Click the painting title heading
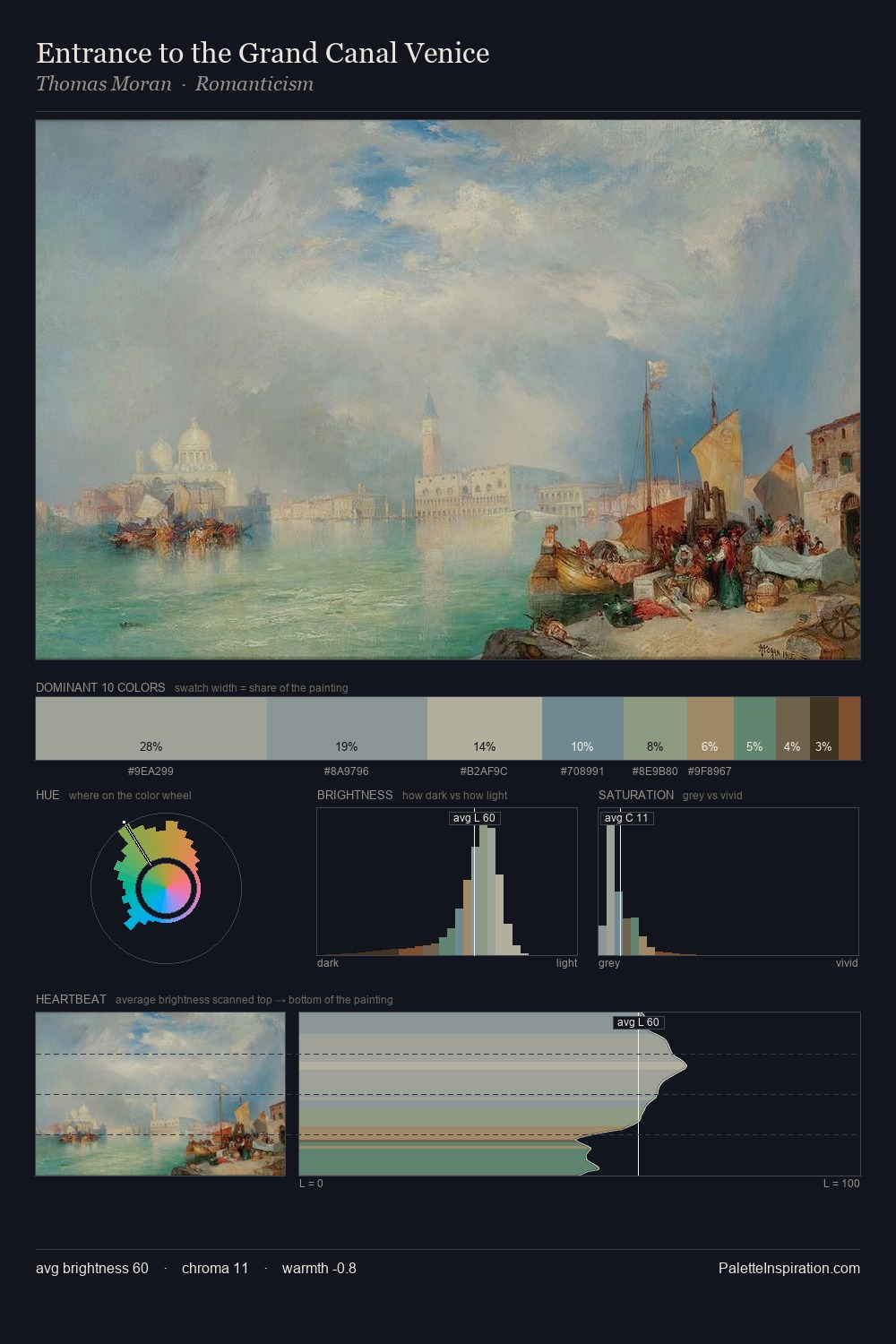Image resolution: width=896 pixels, height=1344 pixels. coord(263,53)
